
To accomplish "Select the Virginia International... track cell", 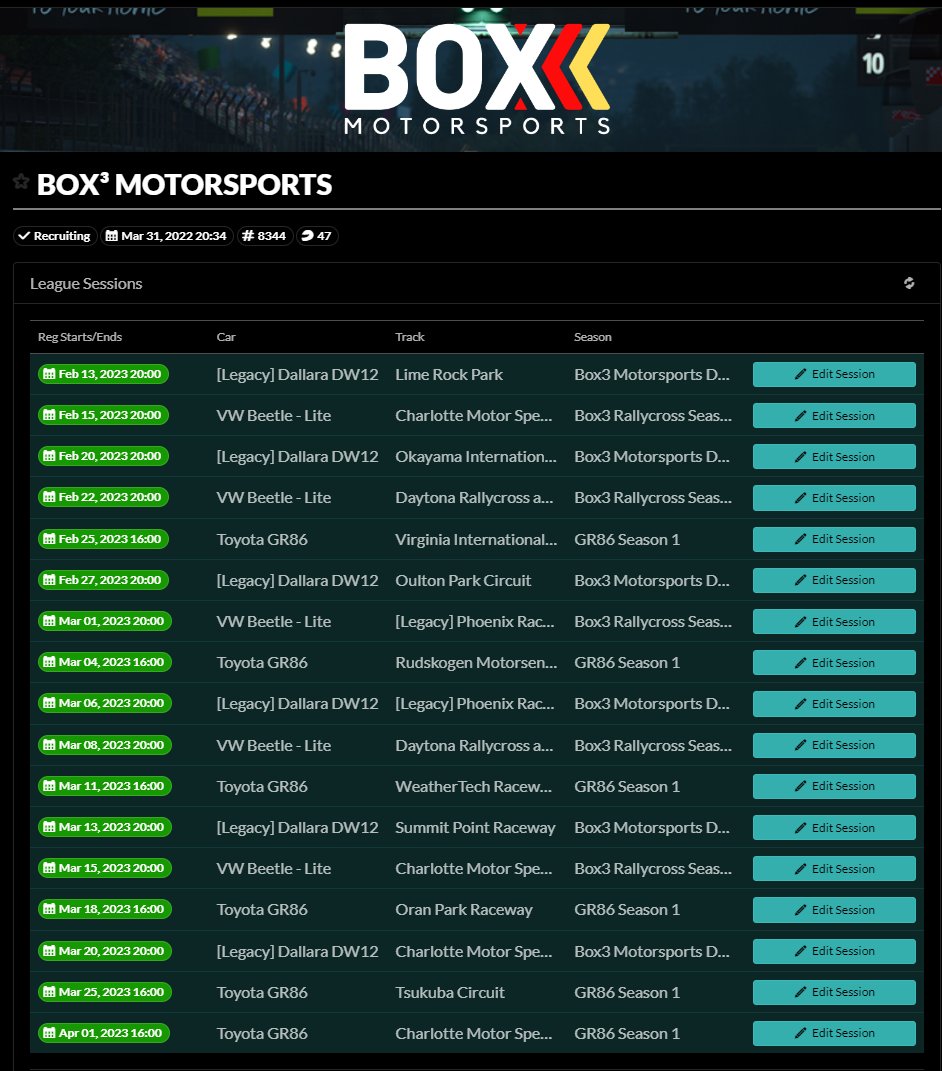I will [476, 540].
